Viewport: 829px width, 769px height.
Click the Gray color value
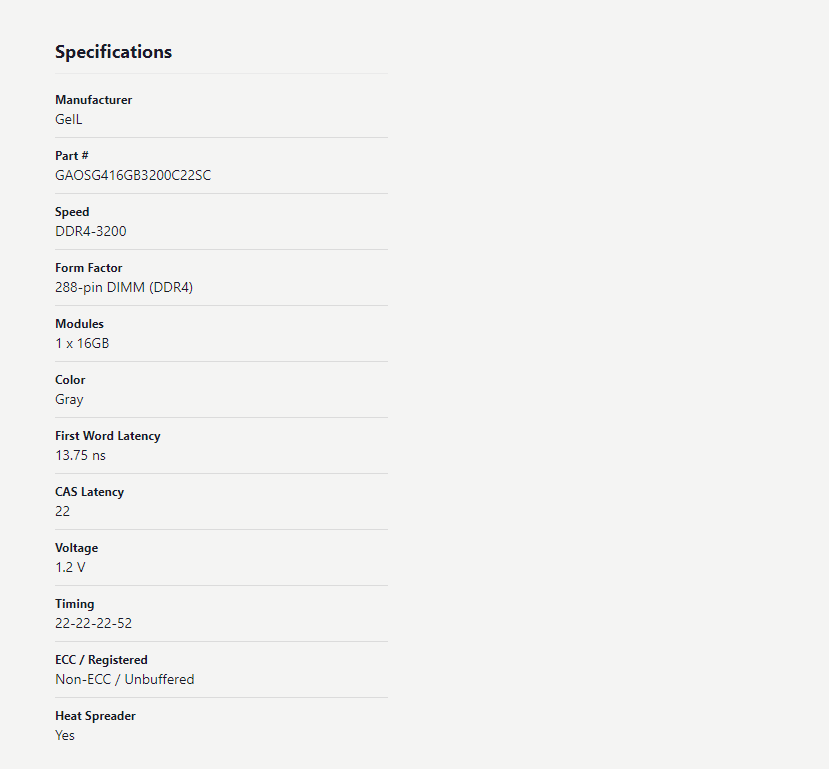tap(69, 400)
